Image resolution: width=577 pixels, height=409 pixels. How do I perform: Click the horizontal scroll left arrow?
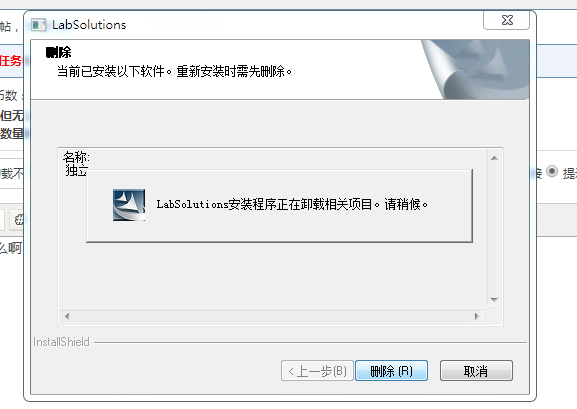(67, 316)
